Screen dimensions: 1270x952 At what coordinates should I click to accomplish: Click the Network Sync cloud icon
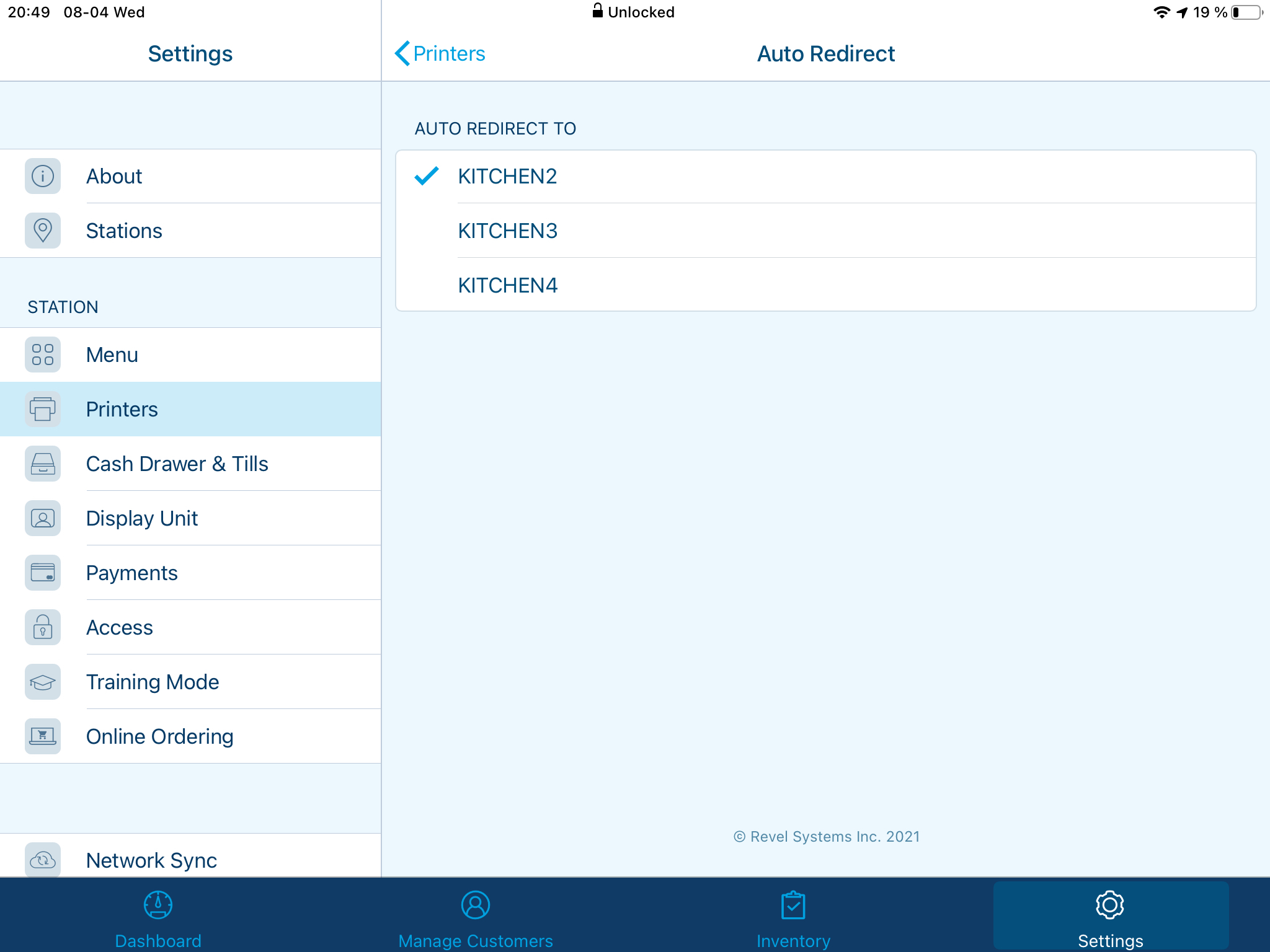pos(43,860)
